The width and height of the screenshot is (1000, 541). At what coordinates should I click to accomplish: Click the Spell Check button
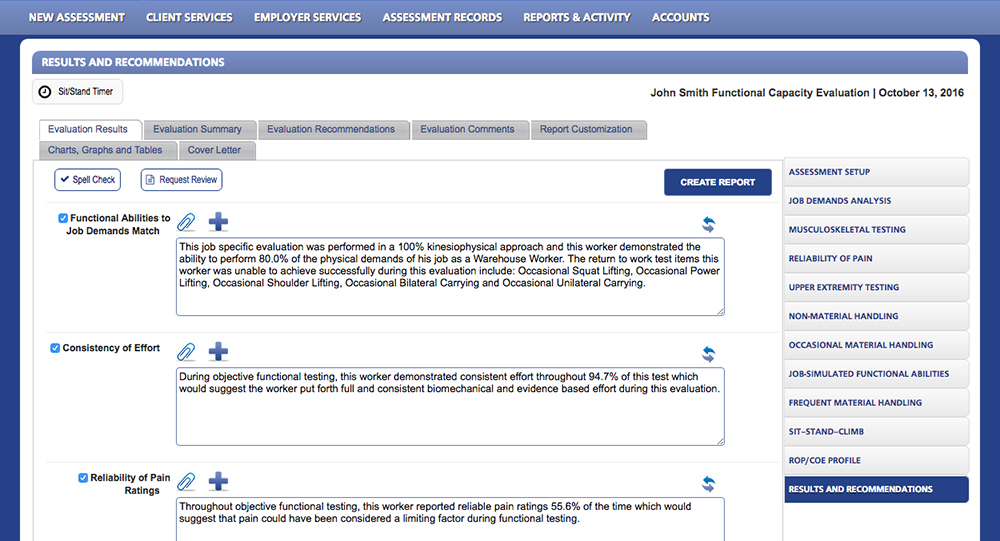pos(87,180)
